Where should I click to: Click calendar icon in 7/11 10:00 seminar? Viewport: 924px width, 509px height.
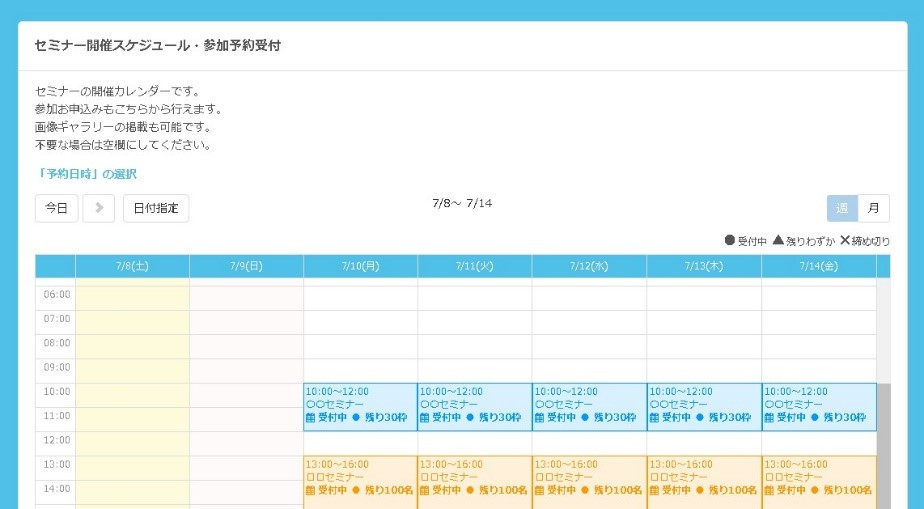(424, 418)
